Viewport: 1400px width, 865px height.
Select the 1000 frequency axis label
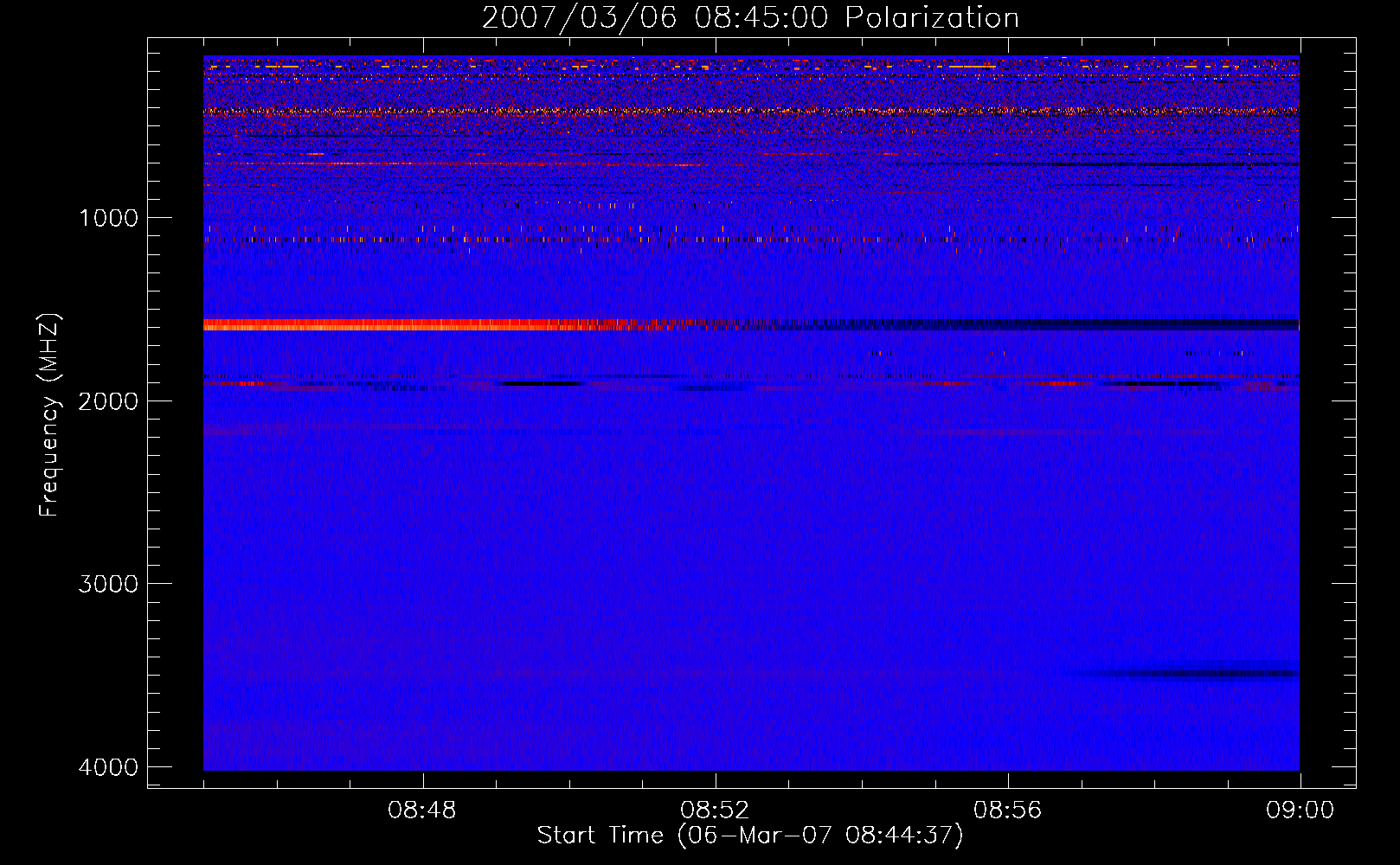point(108,218)
